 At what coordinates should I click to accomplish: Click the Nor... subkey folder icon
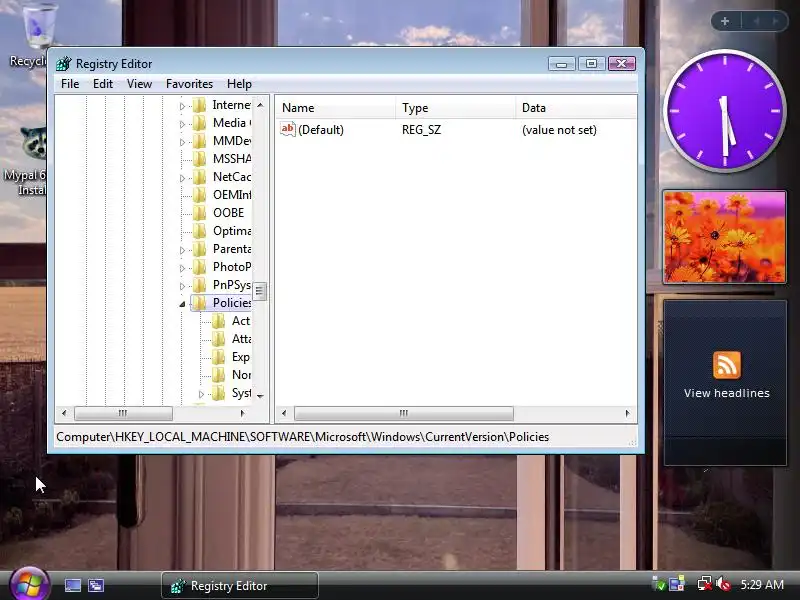click(x=218, y=375)
